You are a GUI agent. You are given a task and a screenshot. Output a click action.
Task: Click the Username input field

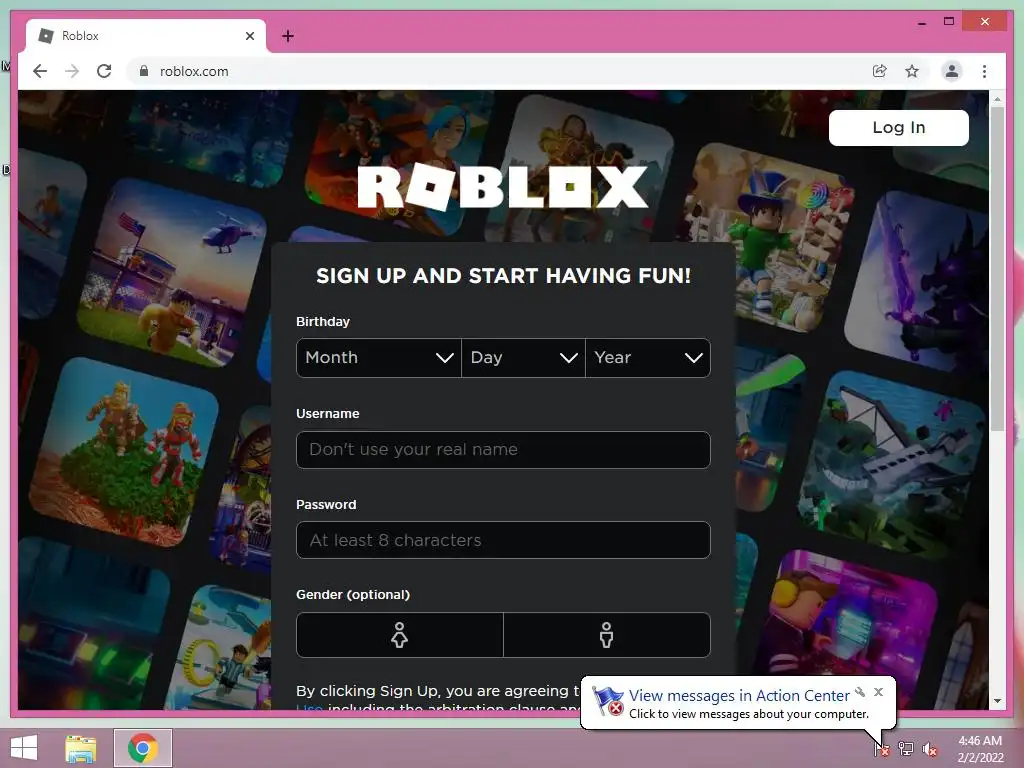click(x=503, y=450)
